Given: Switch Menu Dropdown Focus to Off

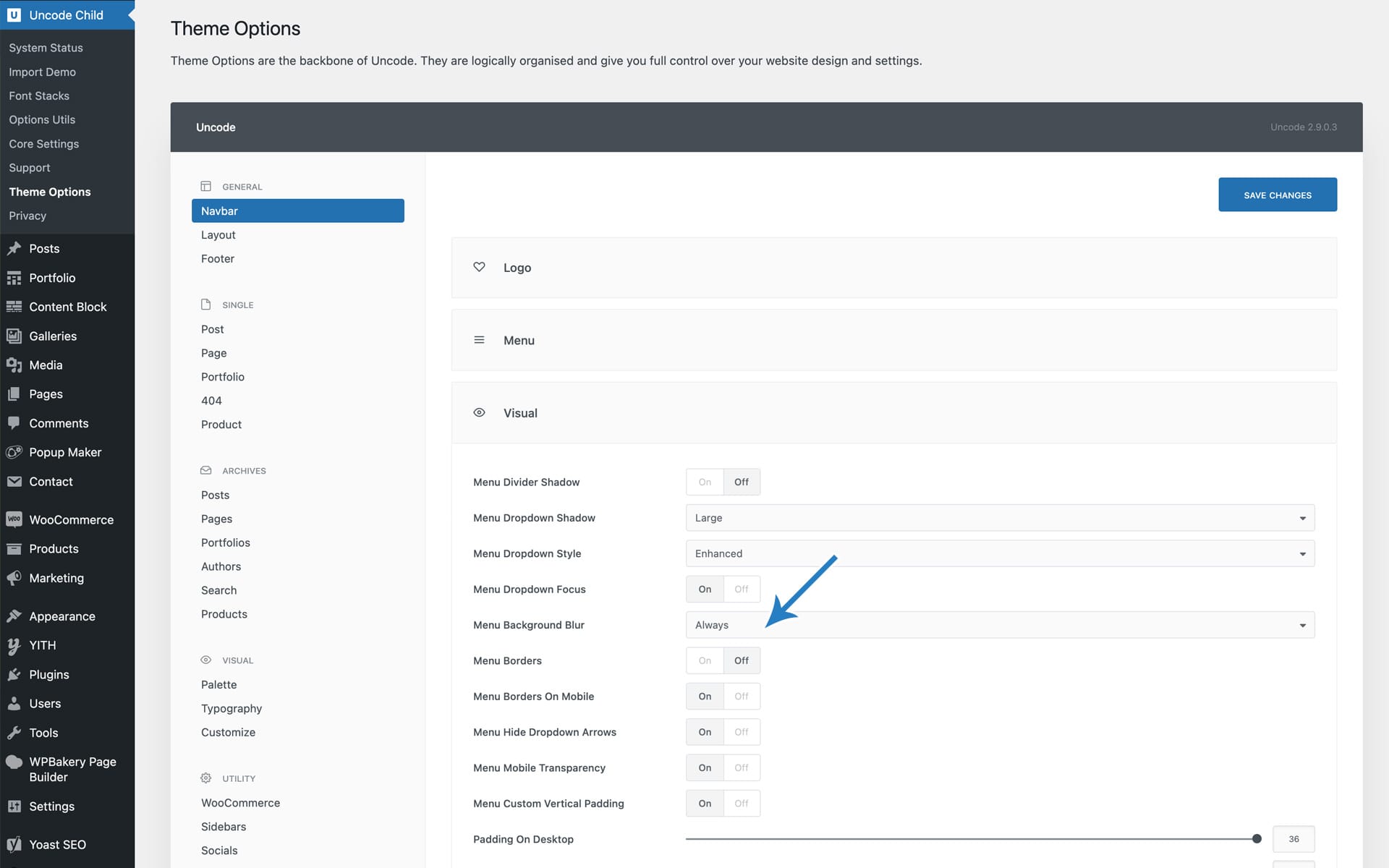Looking at the screenshot, I should coord(742,589).
